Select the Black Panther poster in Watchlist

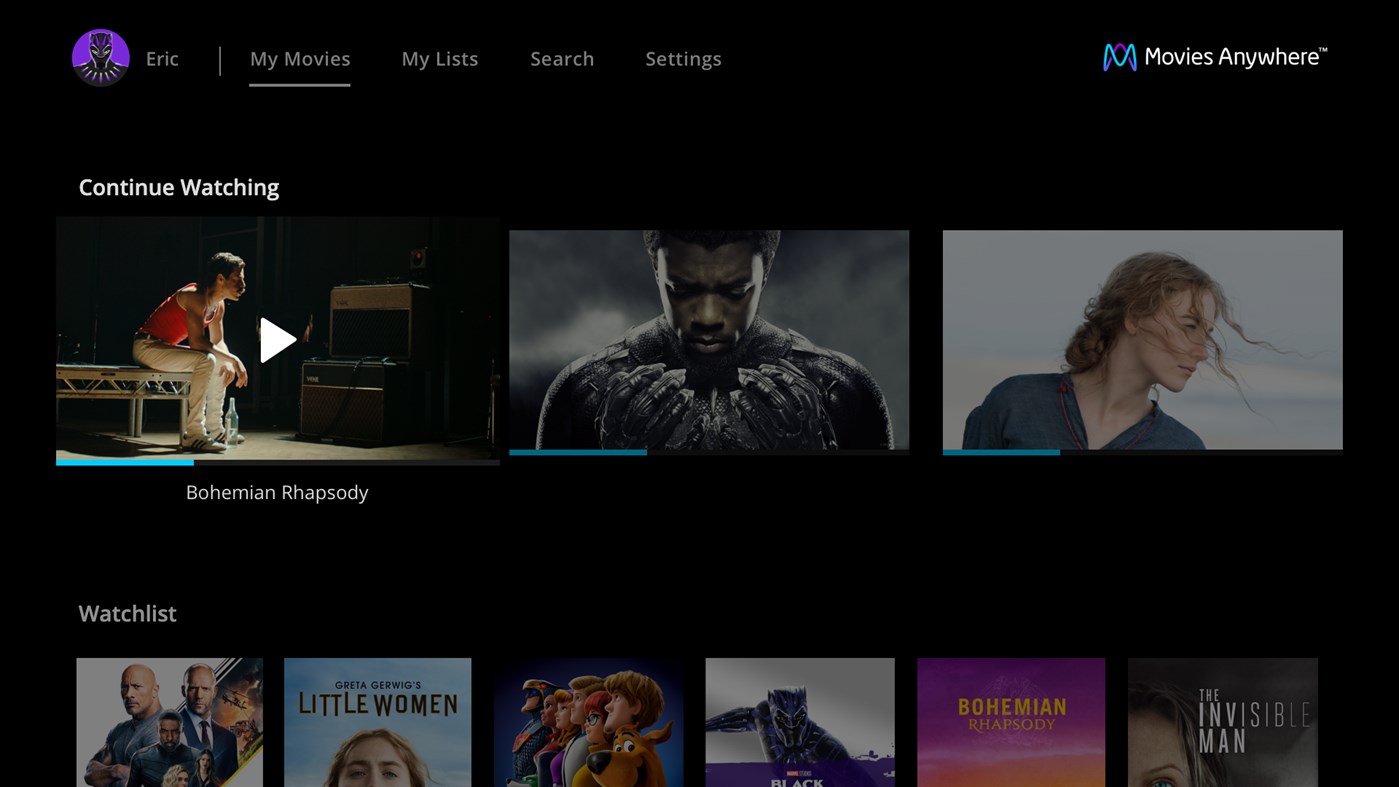pyautogui.click(x=800, y=722)
